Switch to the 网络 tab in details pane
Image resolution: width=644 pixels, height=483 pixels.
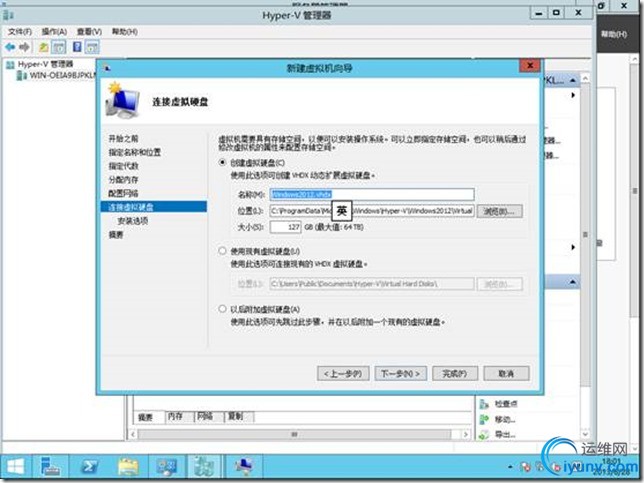205,416
